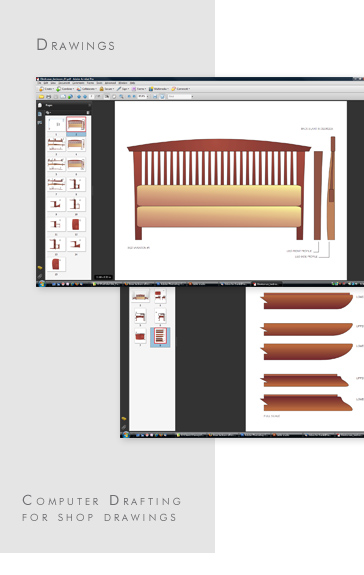364x575 pixels.
Task: Open the File menu
Action: (40, 83)
